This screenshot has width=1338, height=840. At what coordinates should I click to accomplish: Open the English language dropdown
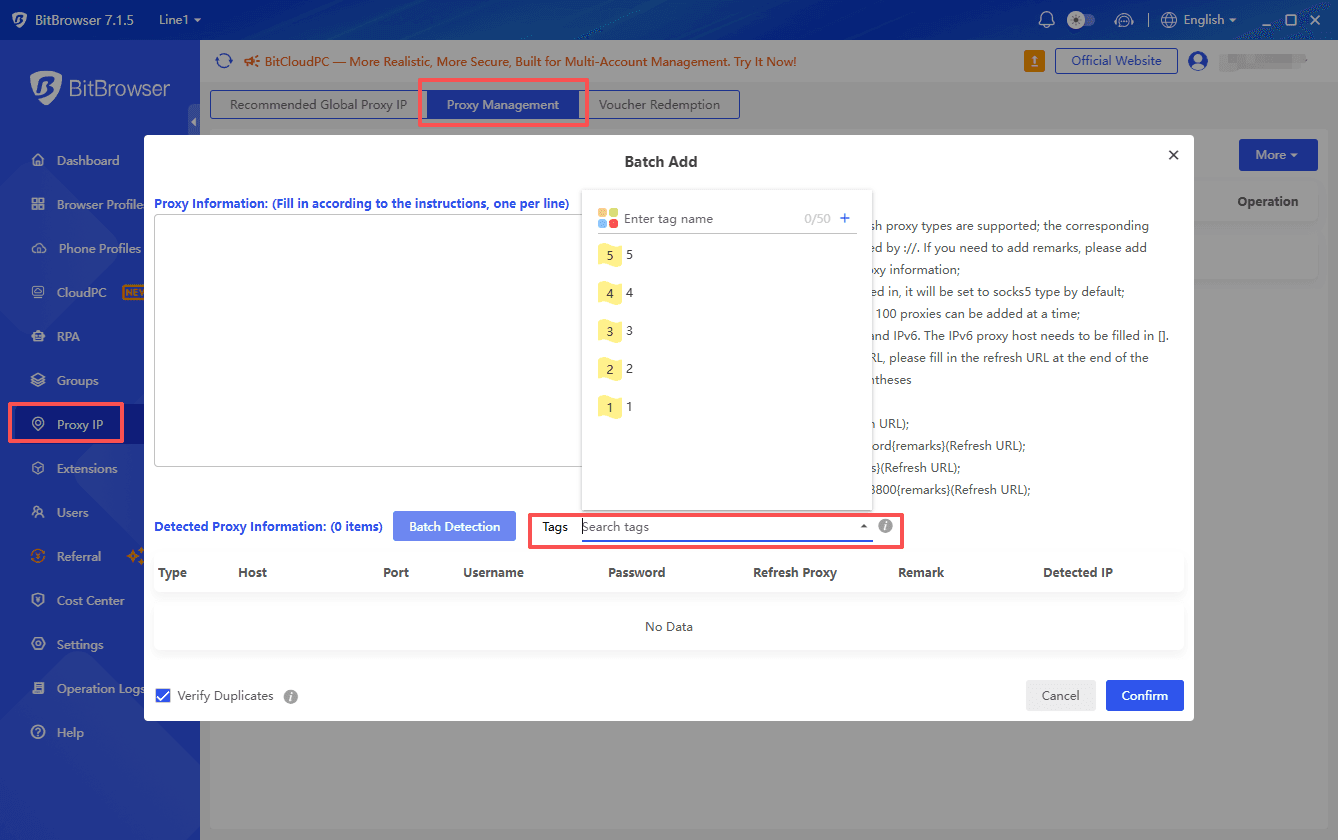(1198, 20)
